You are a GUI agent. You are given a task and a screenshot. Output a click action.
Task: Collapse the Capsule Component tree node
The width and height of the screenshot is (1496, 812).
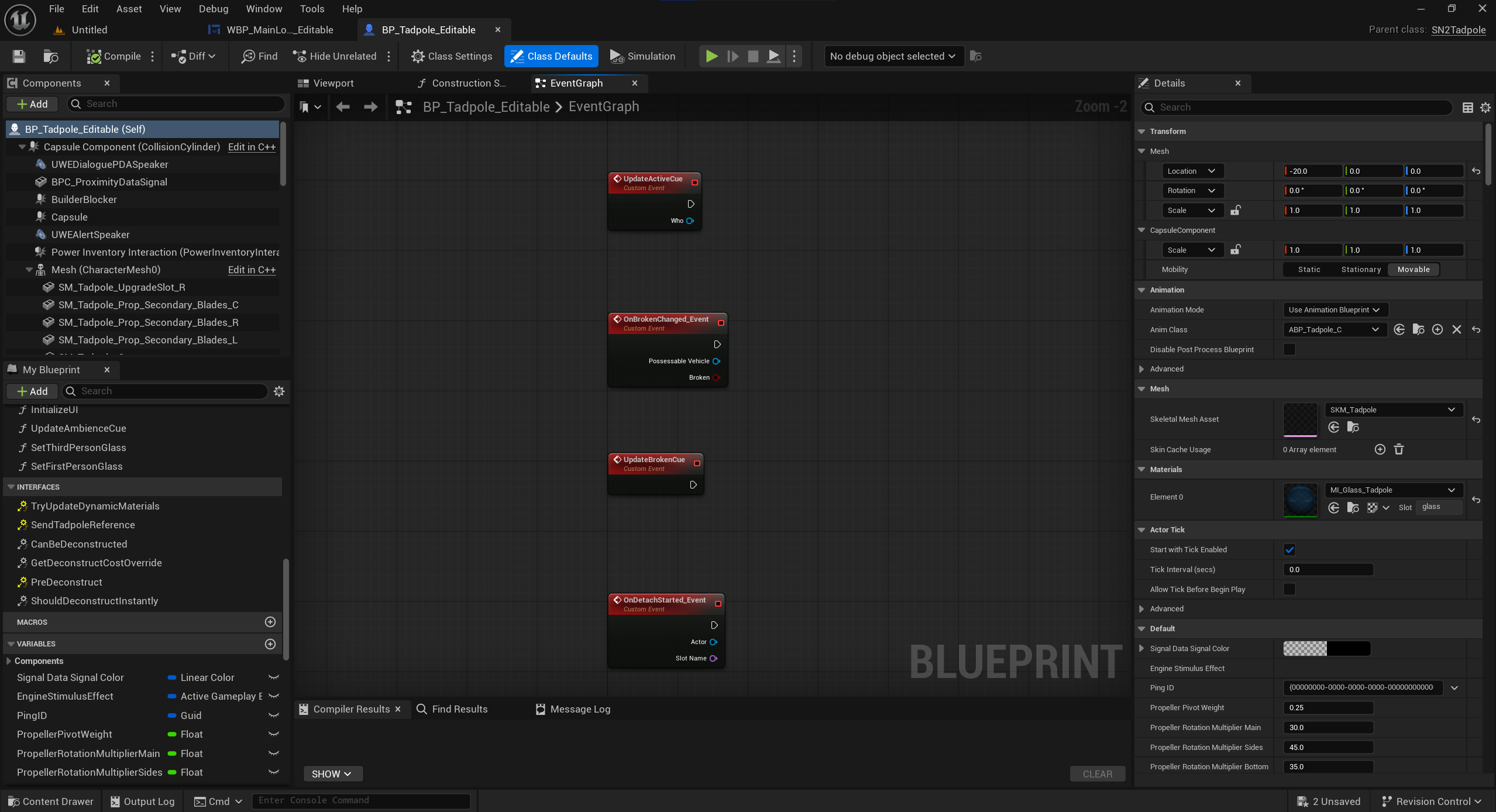pos(22,147)
